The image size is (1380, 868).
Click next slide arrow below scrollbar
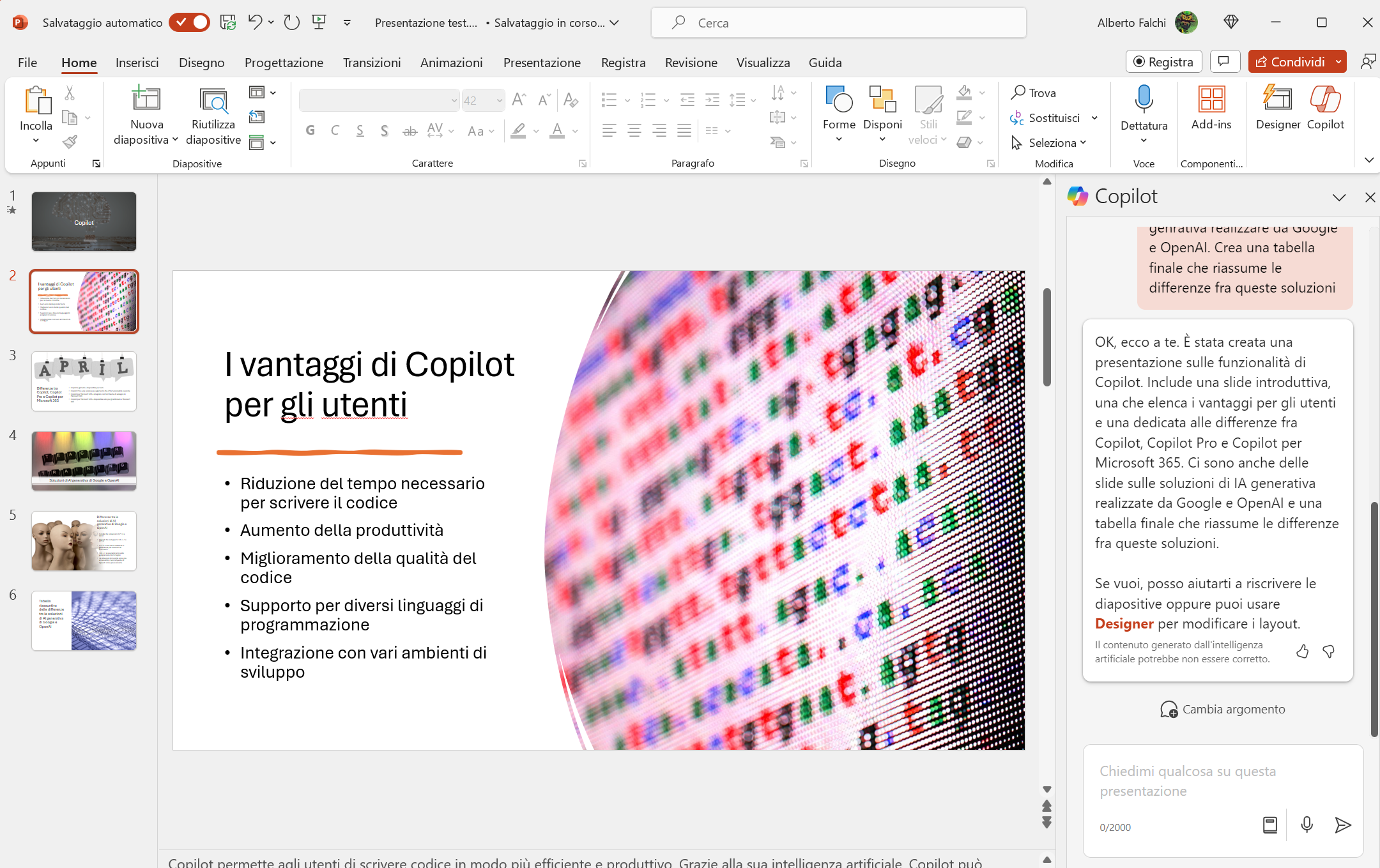point(1046,823)
